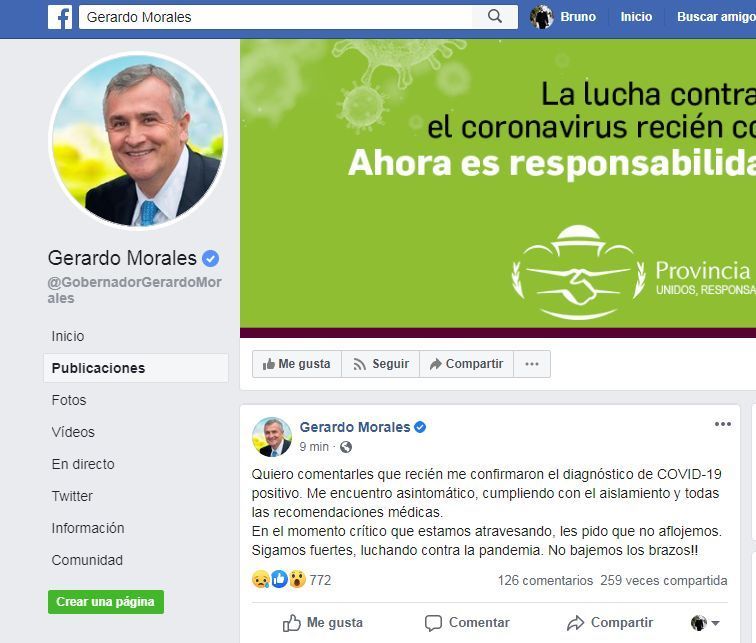Open the Fotos section in sidebar

pos(68,400)
